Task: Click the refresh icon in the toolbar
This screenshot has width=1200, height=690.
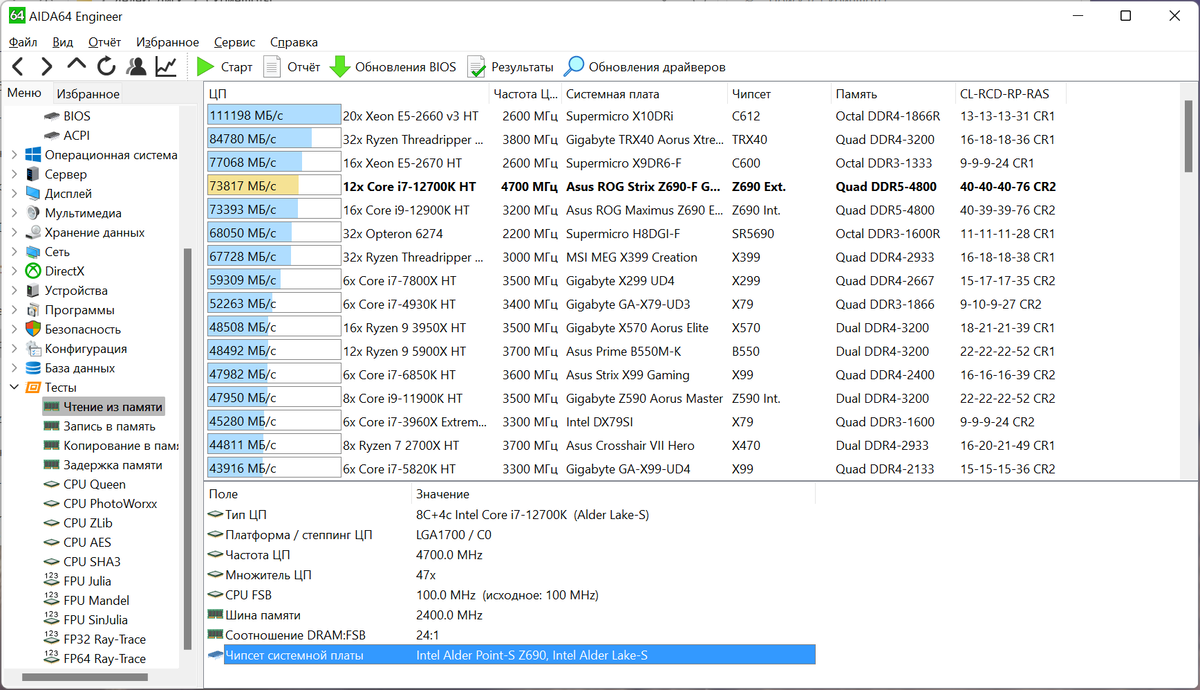Action: (x=106, y=67)
